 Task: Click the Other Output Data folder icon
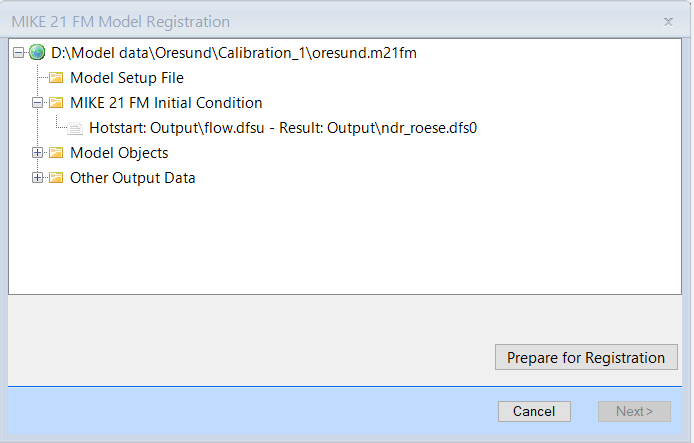click(56, 177)
